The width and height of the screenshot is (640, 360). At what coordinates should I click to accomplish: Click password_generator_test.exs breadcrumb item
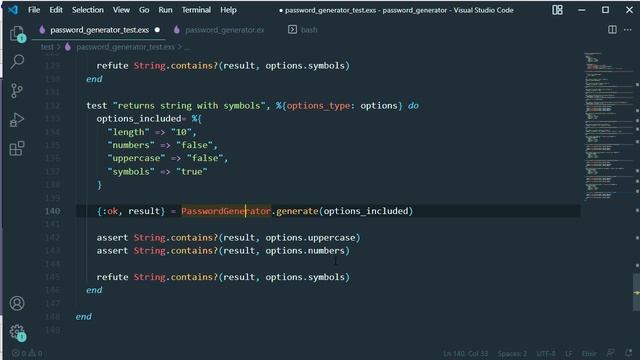click(x=125, y=47)
